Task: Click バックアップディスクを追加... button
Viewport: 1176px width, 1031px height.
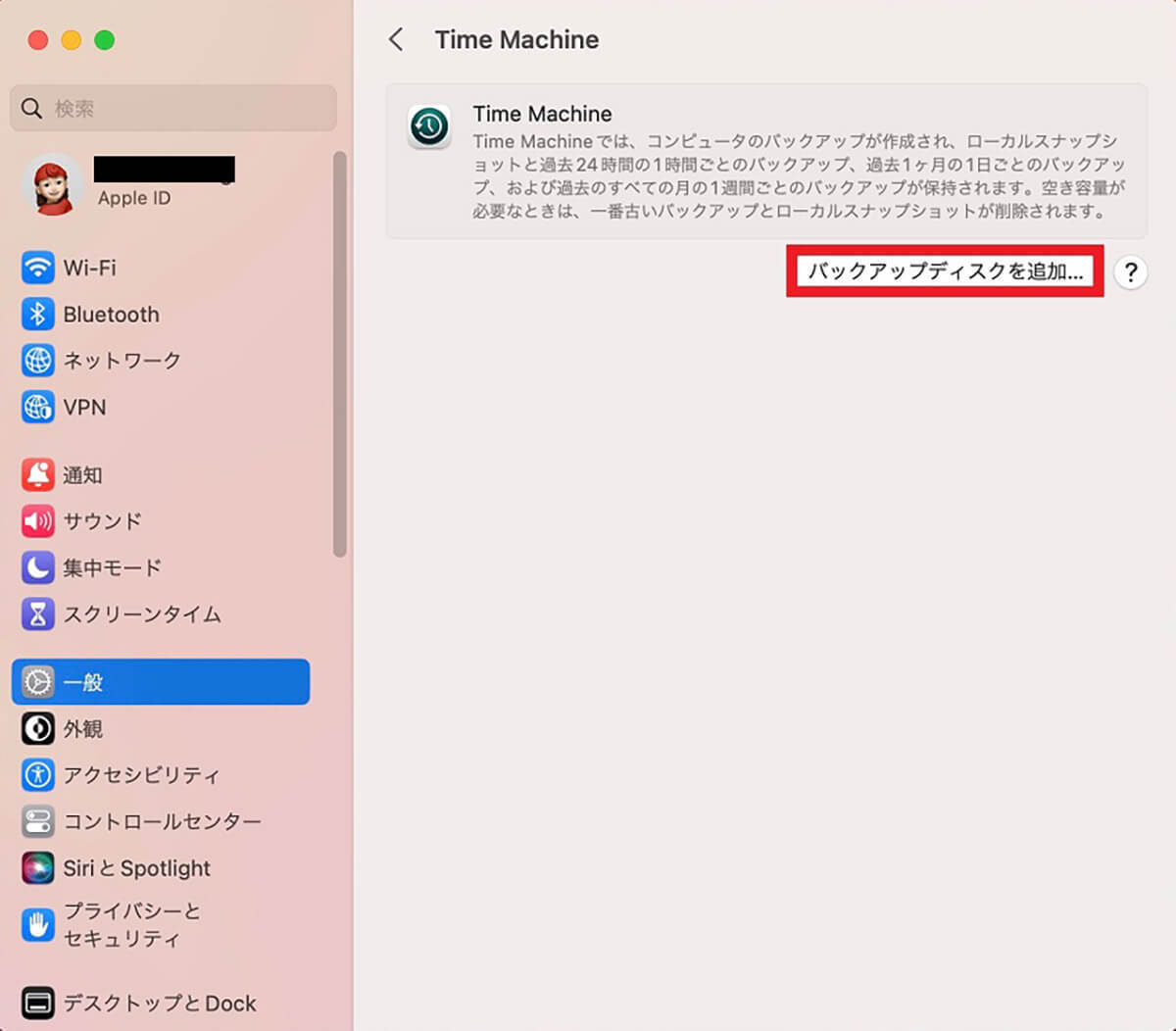Action: (946, 271)
